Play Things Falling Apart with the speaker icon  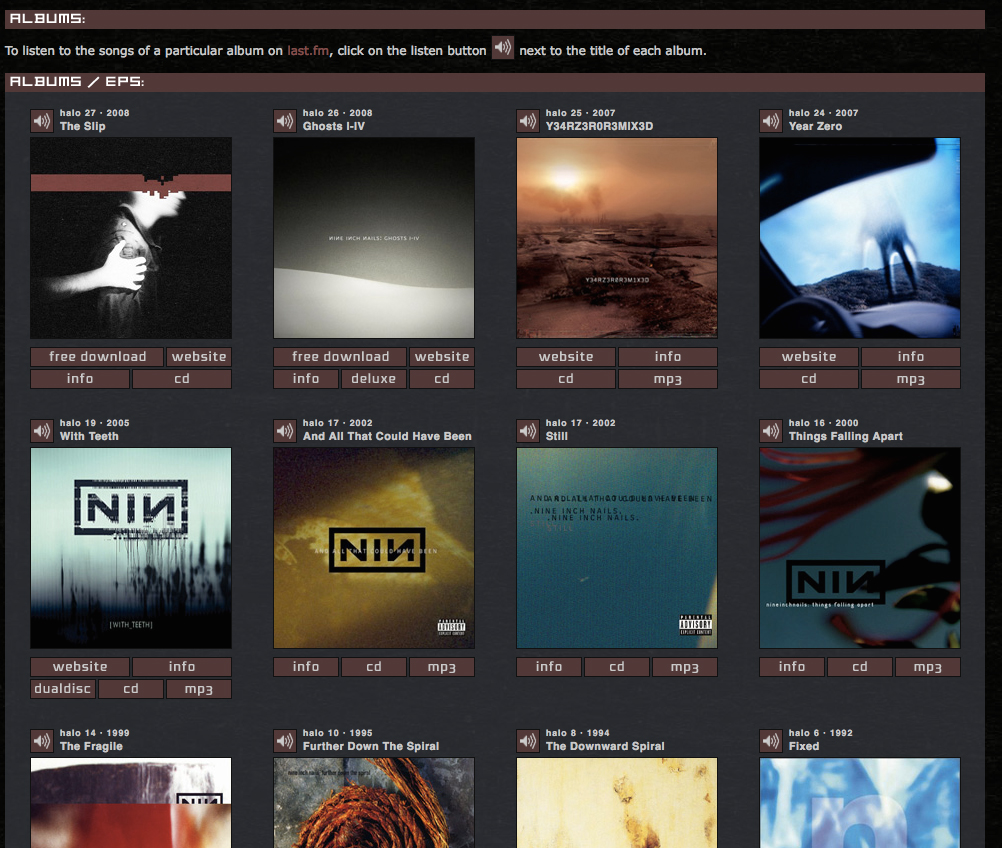(770, 431)
